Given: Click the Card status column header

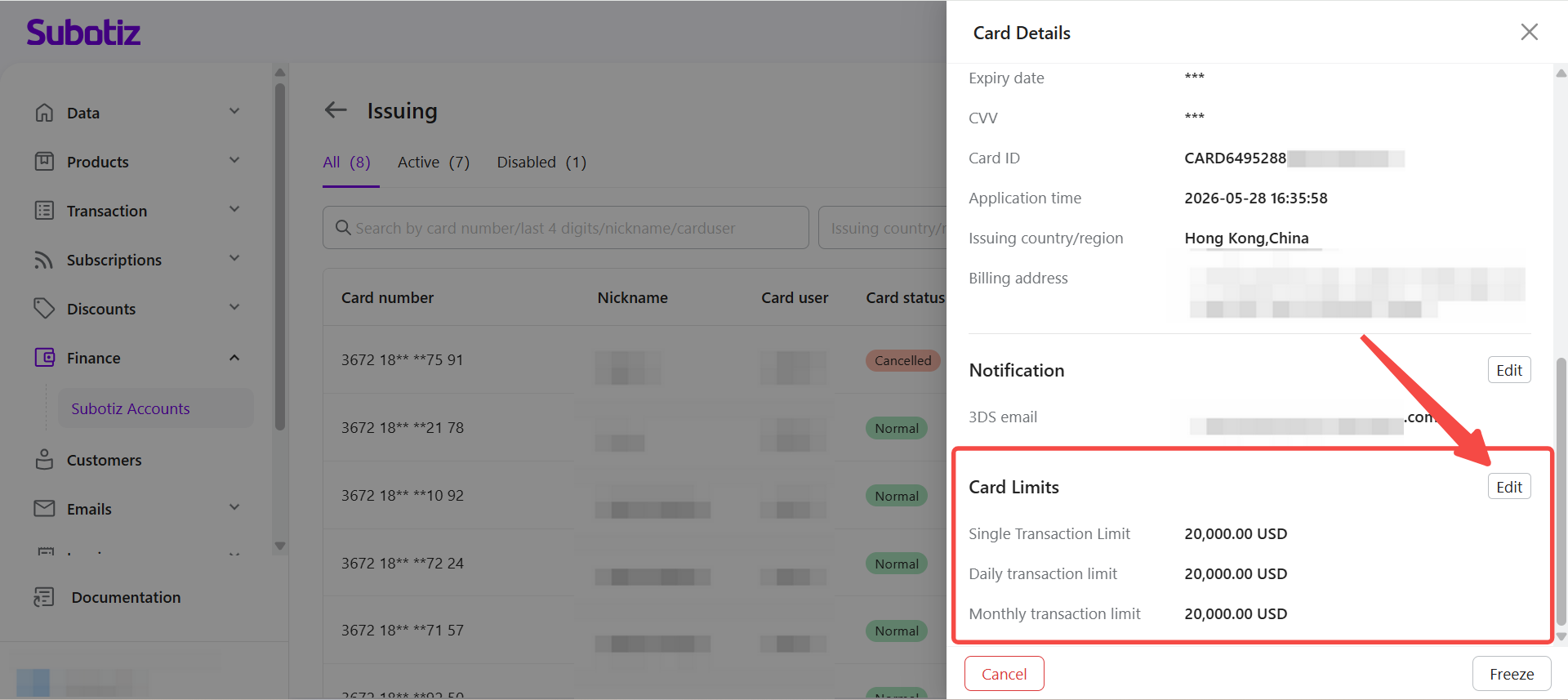Looking at the screenshot, I should coord(905,298).
